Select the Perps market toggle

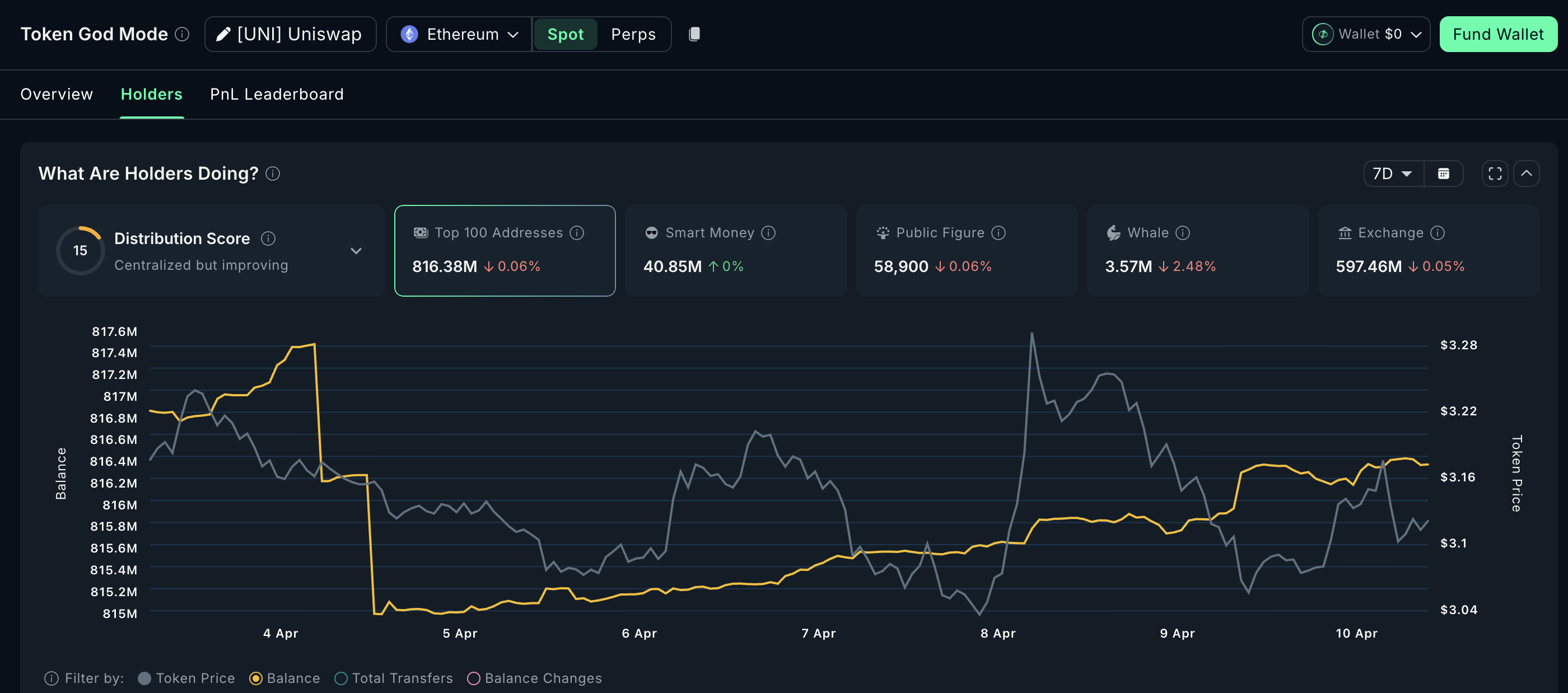(633, 34)
